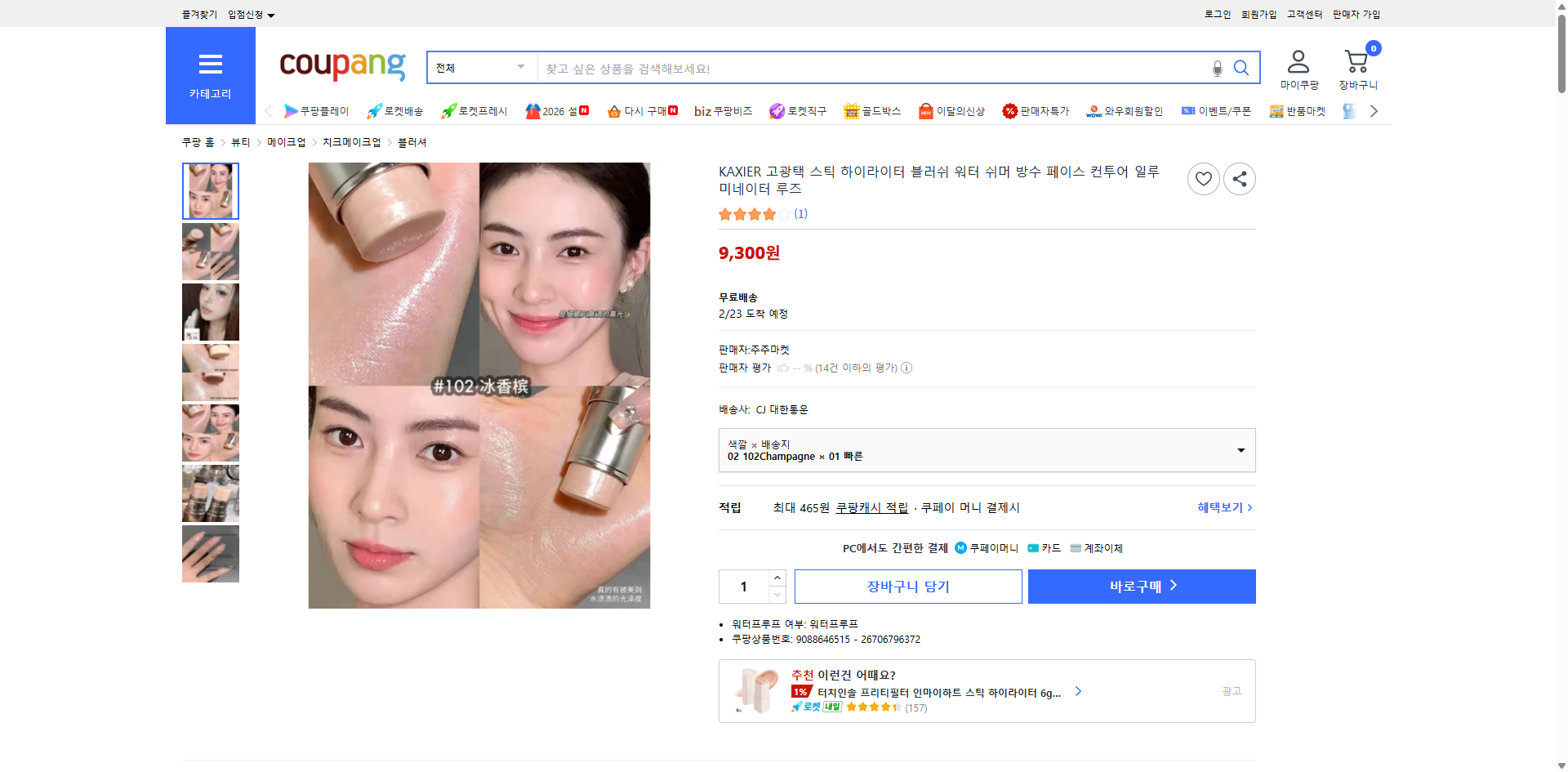The height and width of the screenshot is (772, 1568).
Task: Open the category hamburger menu
Action: pyautogui.click(x=210, y=64)
